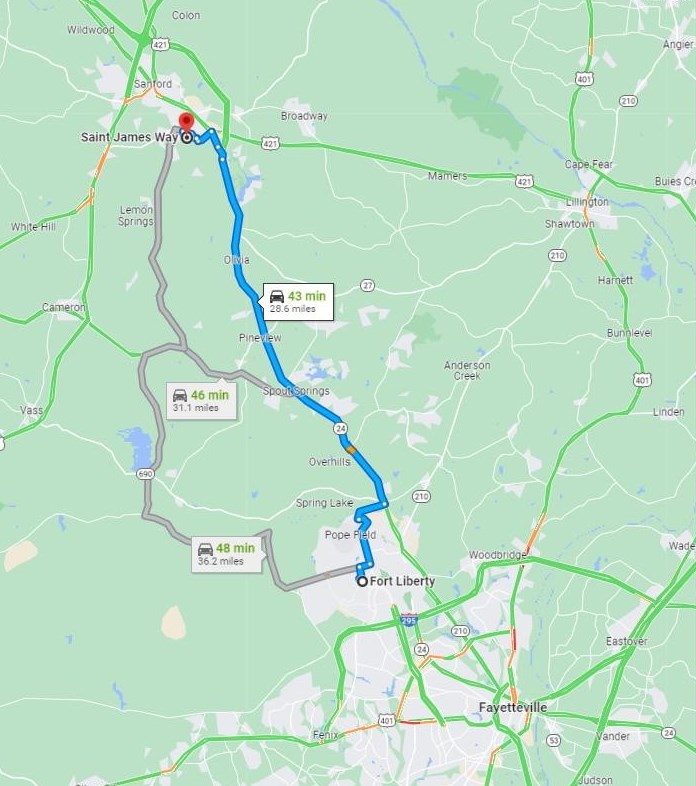The image size is (696, 786).
Task: Click the red destination pin marker
Action: 186,122
